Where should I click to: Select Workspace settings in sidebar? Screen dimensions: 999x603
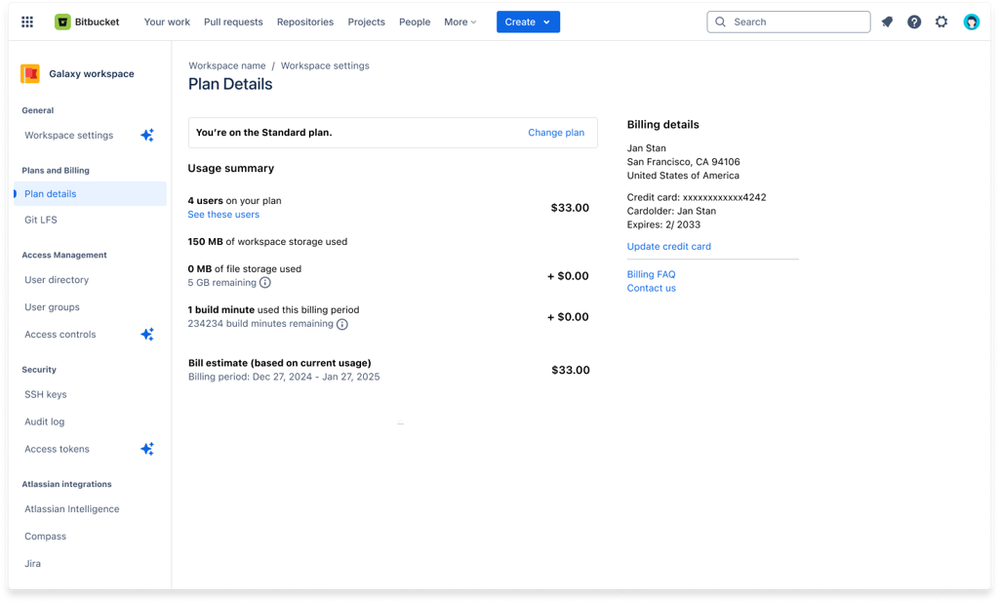(x=69, y=135)
